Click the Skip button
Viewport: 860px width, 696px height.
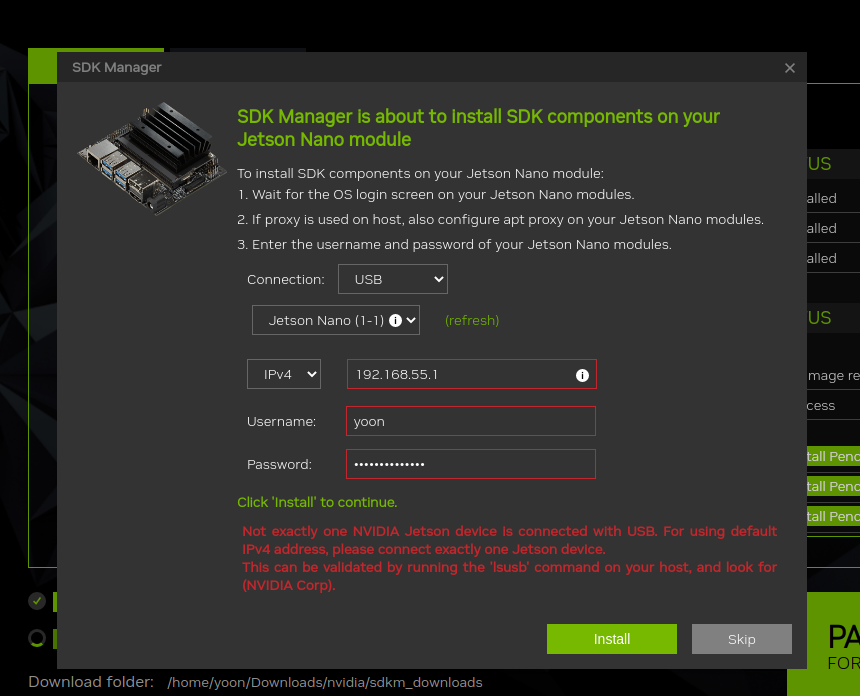tap(742, 639)
